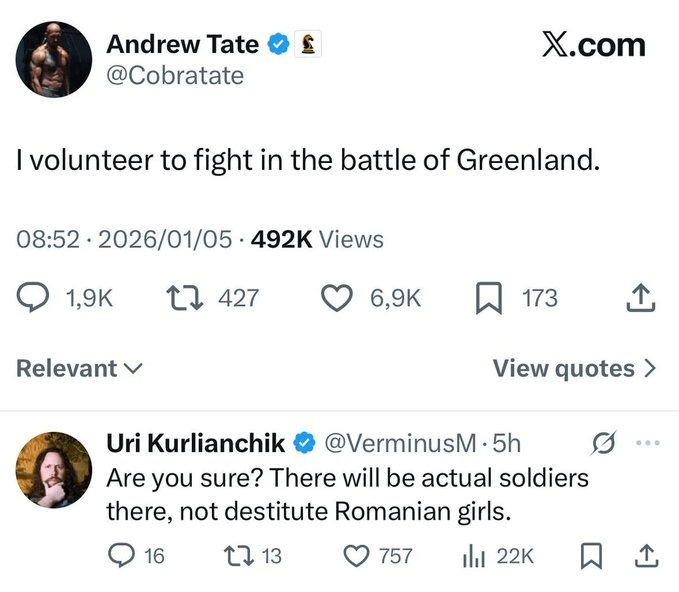Open View quotes link
Screen dimensions: 679x592
(x=575, y=368)
